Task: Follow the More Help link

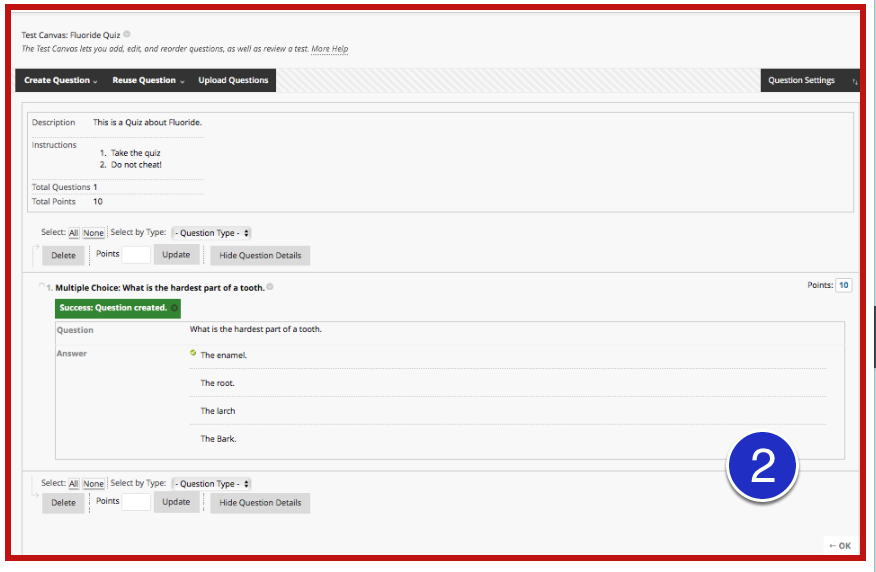Action: click(330, 49)
